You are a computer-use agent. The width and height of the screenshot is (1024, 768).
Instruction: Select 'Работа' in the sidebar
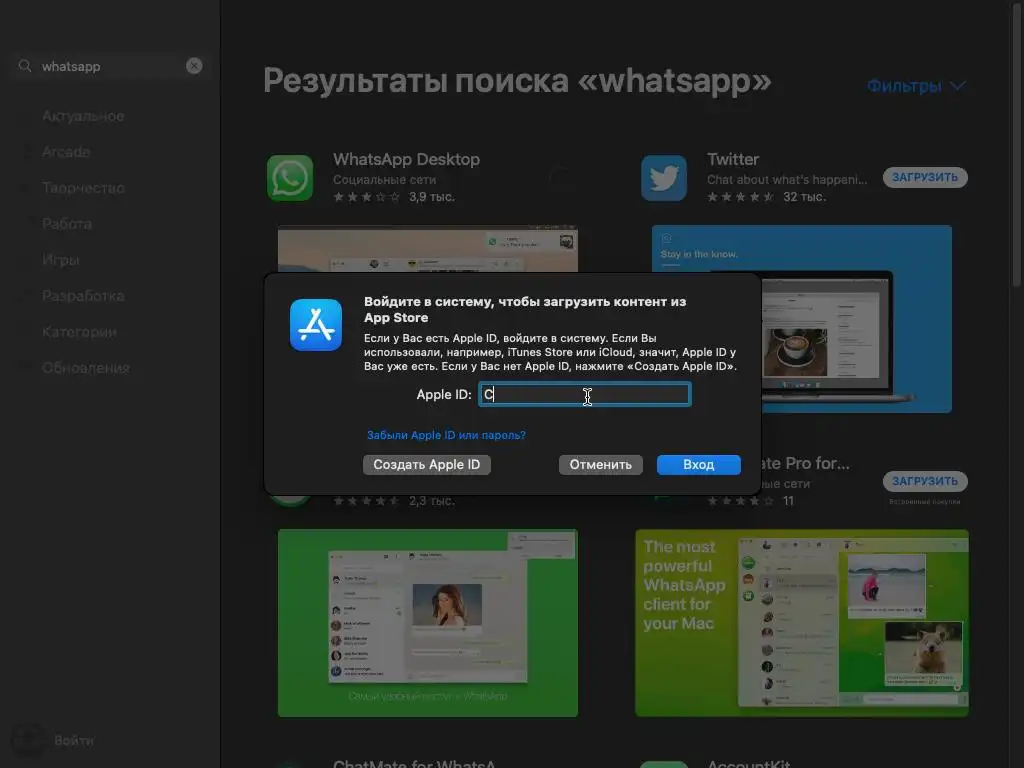pos(67,223)
